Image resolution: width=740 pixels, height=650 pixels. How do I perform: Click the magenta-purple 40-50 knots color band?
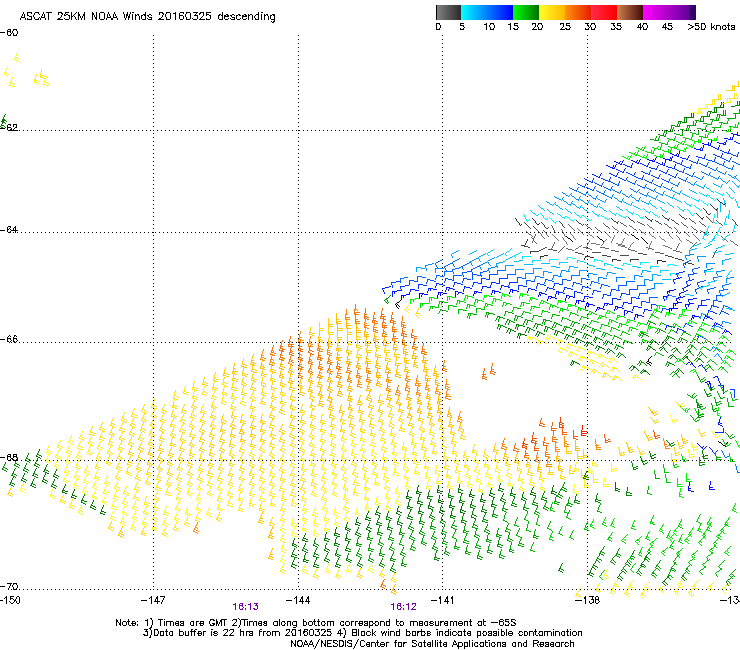click(669, 12)
